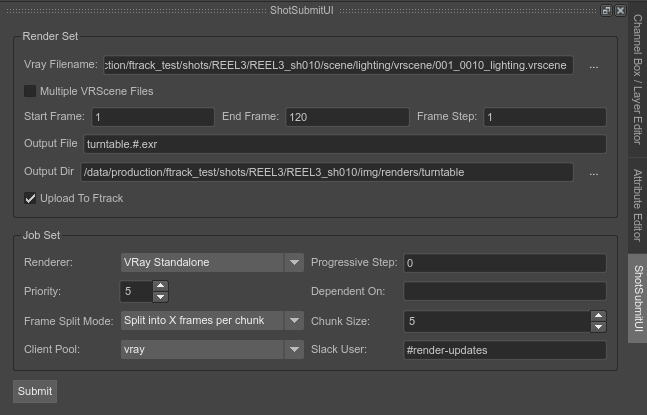Screen dimensions: 647x415
Task: Click the End Frame field
Action: (x=347, y=117)
